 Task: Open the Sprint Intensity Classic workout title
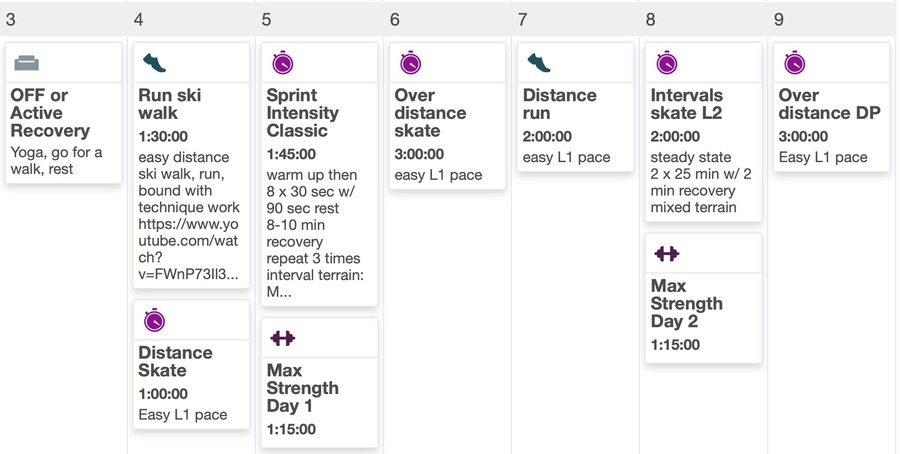tap(302, 113)
